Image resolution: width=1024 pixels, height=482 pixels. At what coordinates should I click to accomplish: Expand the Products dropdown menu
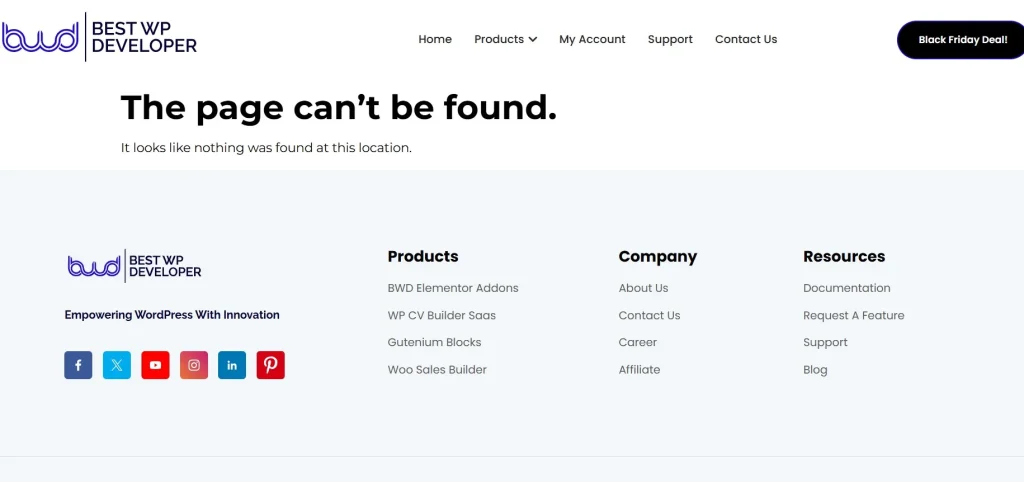(x=505, y=39)
